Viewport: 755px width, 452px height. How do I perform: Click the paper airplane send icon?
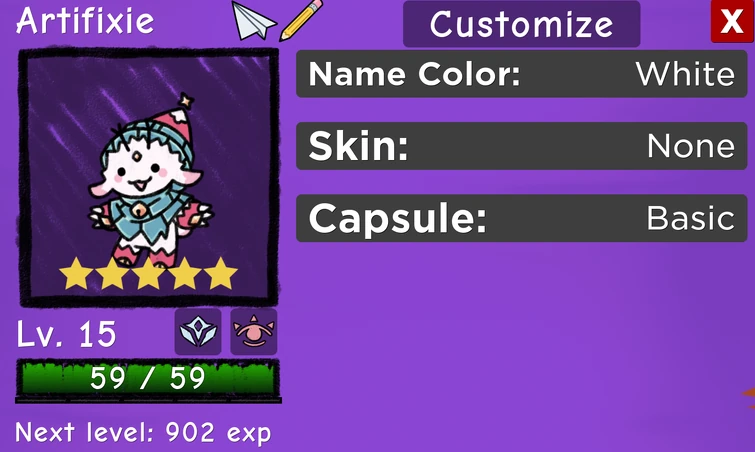tap(254, 21)
